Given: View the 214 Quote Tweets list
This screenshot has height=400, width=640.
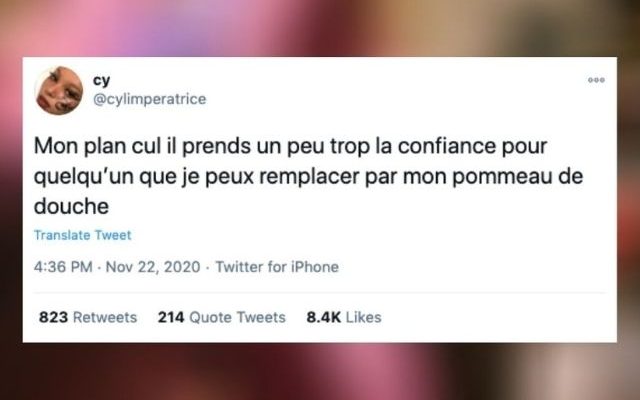Looking at the screenshot, I should coord(222,317).
